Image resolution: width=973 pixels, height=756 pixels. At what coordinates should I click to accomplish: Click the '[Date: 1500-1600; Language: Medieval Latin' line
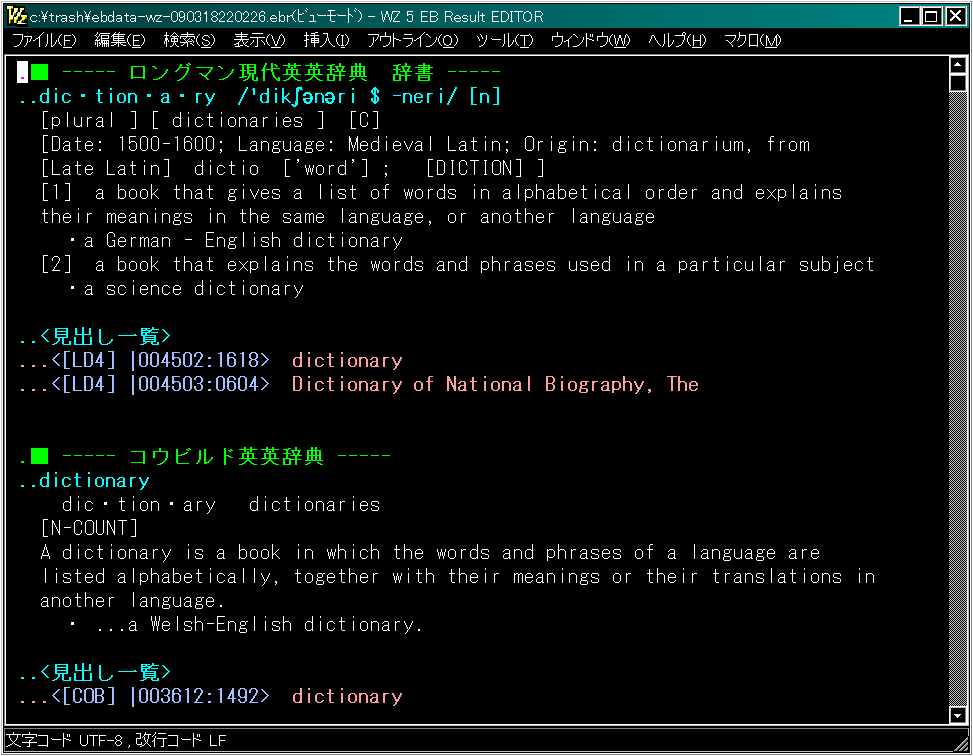(425, 145)
